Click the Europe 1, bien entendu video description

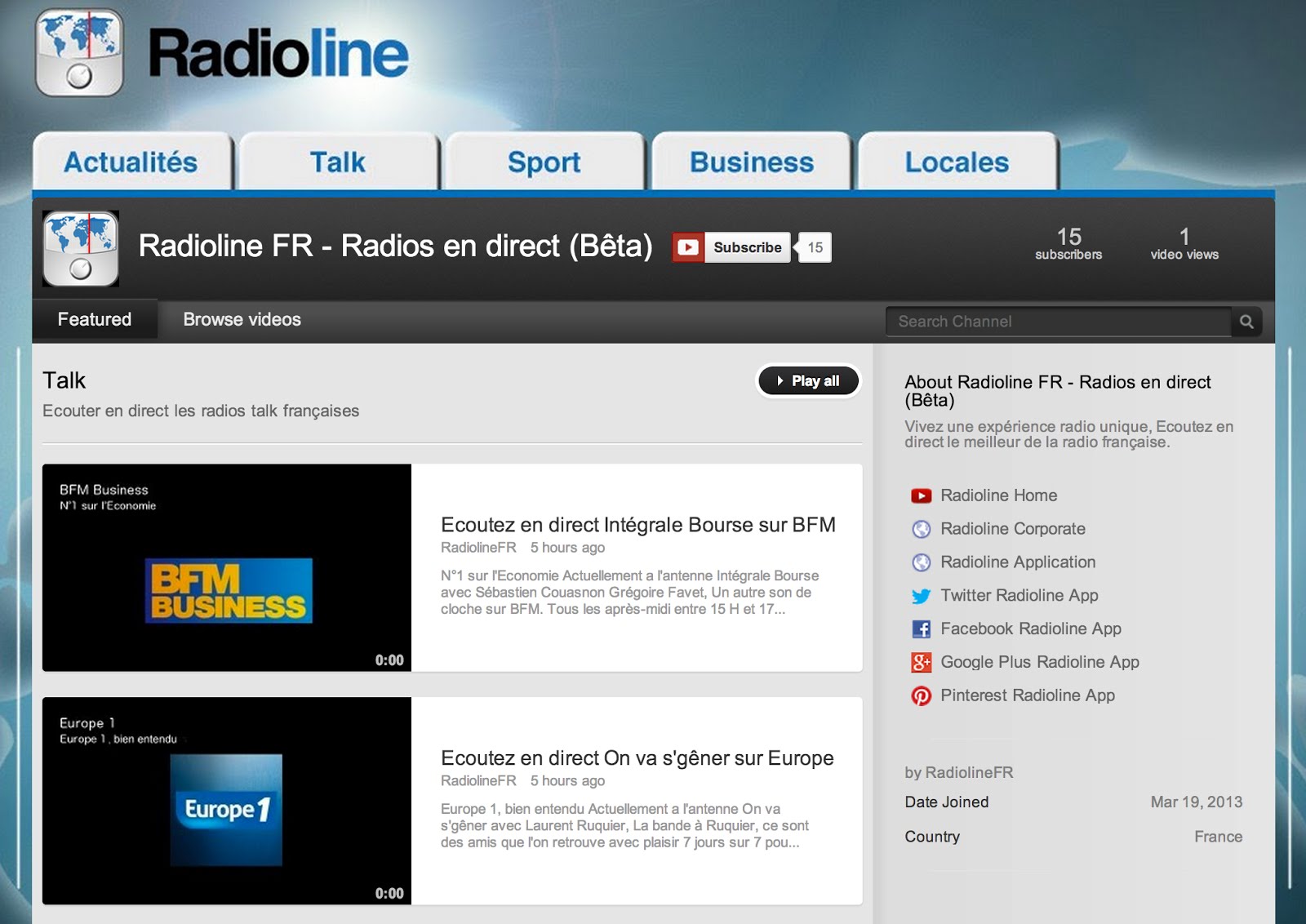tap(624, 826)
